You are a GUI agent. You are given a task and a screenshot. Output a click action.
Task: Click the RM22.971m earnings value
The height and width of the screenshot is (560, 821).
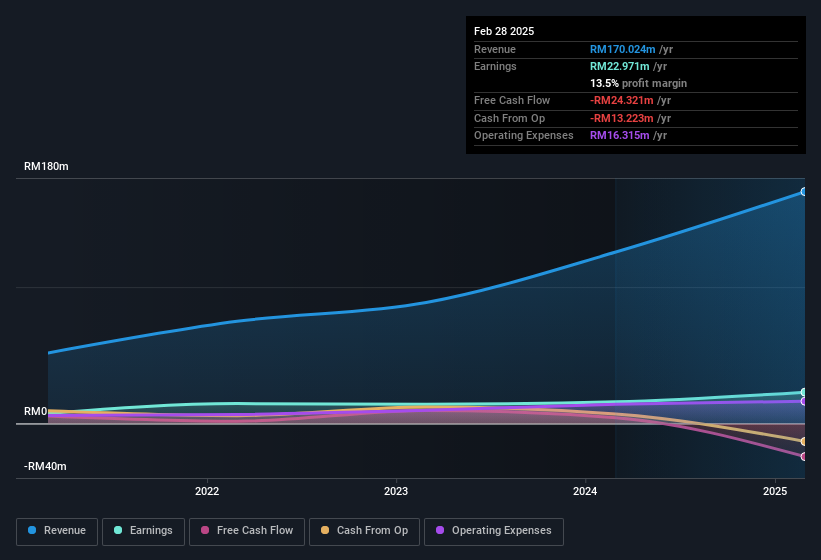(x=619, y=66)
